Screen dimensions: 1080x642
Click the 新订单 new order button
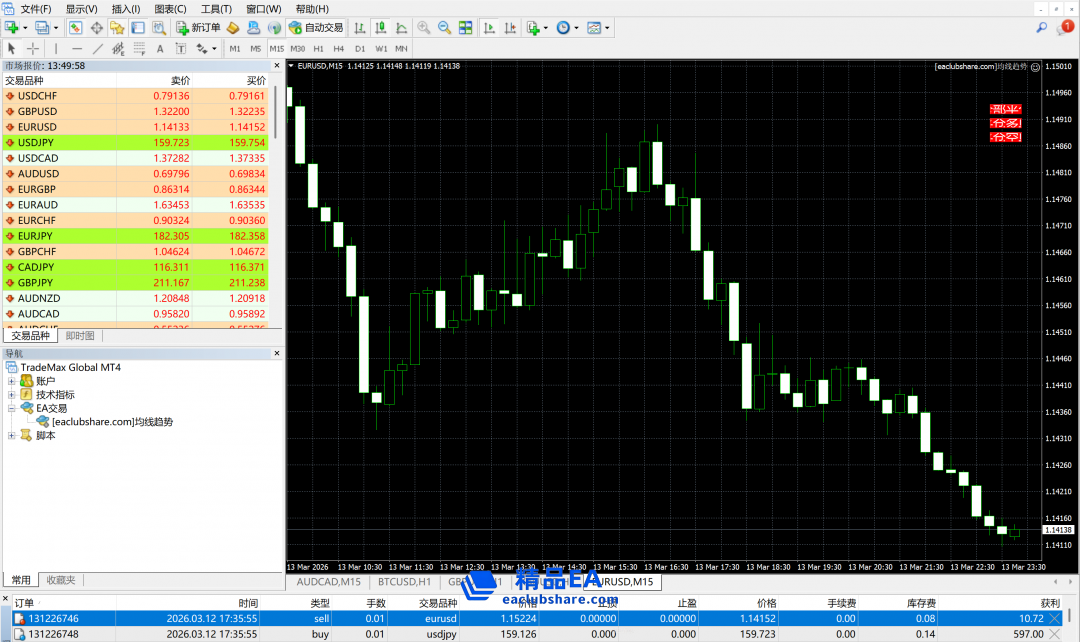[198, 28]
